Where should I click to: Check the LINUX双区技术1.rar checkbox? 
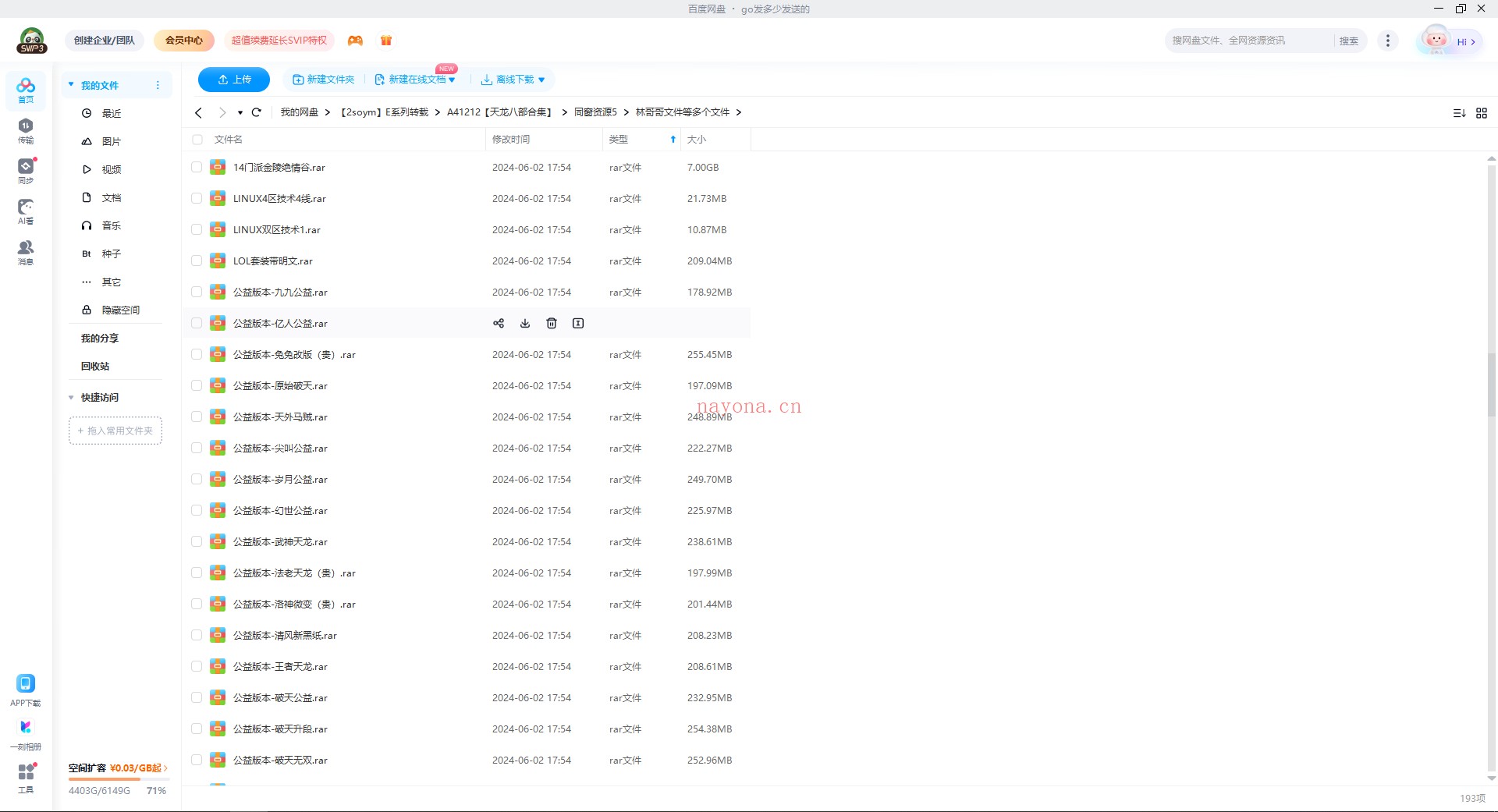click(x=197, y=229)
